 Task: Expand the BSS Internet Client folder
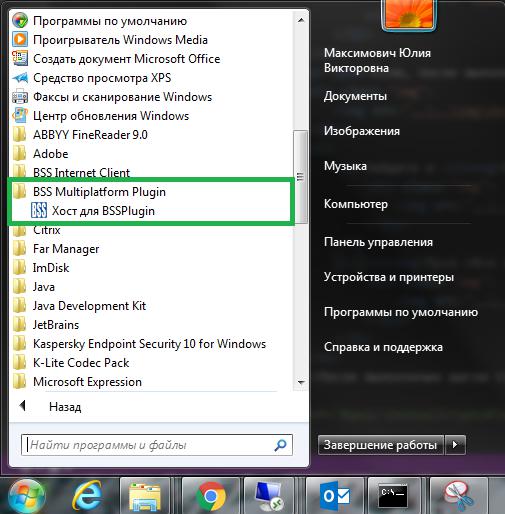pos(71,172)
